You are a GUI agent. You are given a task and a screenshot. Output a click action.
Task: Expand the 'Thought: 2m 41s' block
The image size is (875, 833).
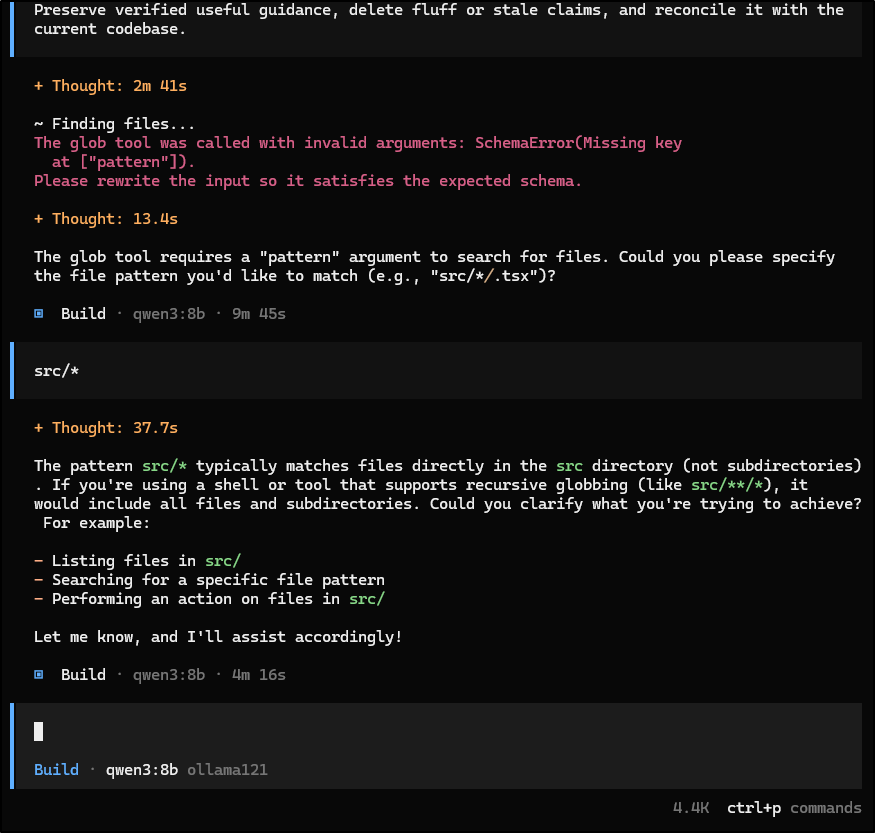[x=110, y=86]
